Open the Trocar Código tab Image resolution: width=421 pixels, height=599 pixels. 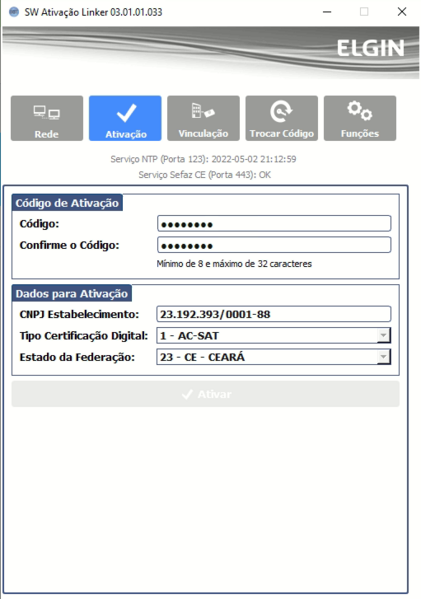pos(282,118)
